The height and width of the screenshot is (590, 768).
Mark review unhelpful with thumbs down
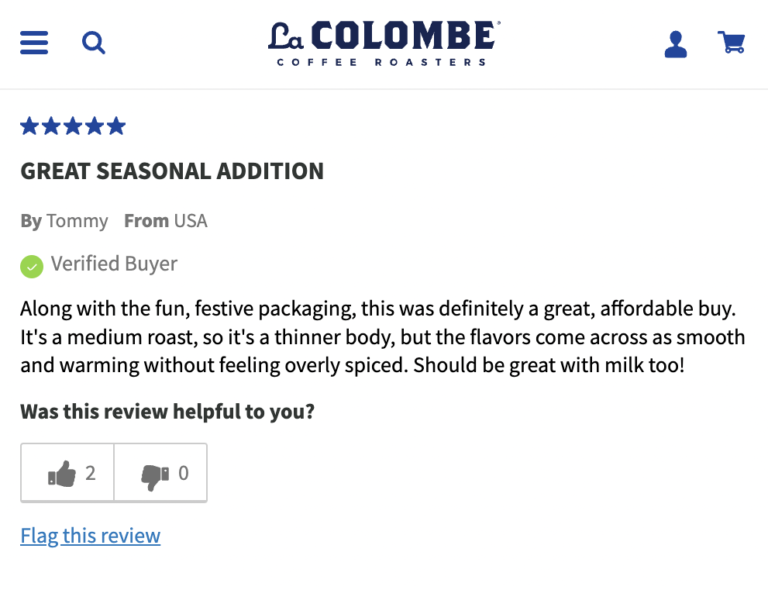161,473
